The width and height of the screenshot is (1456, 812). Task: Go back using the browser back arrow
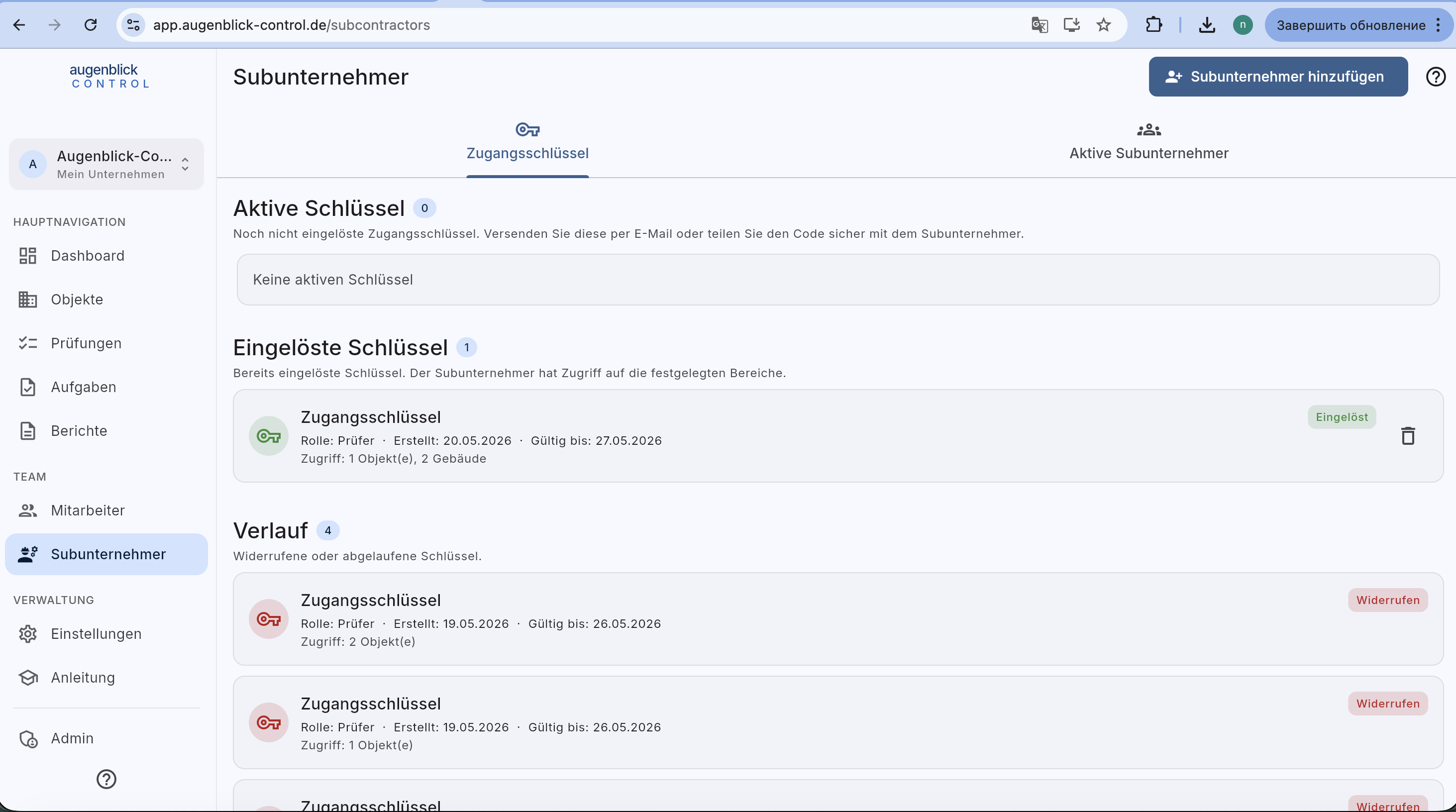pos(19,25)
